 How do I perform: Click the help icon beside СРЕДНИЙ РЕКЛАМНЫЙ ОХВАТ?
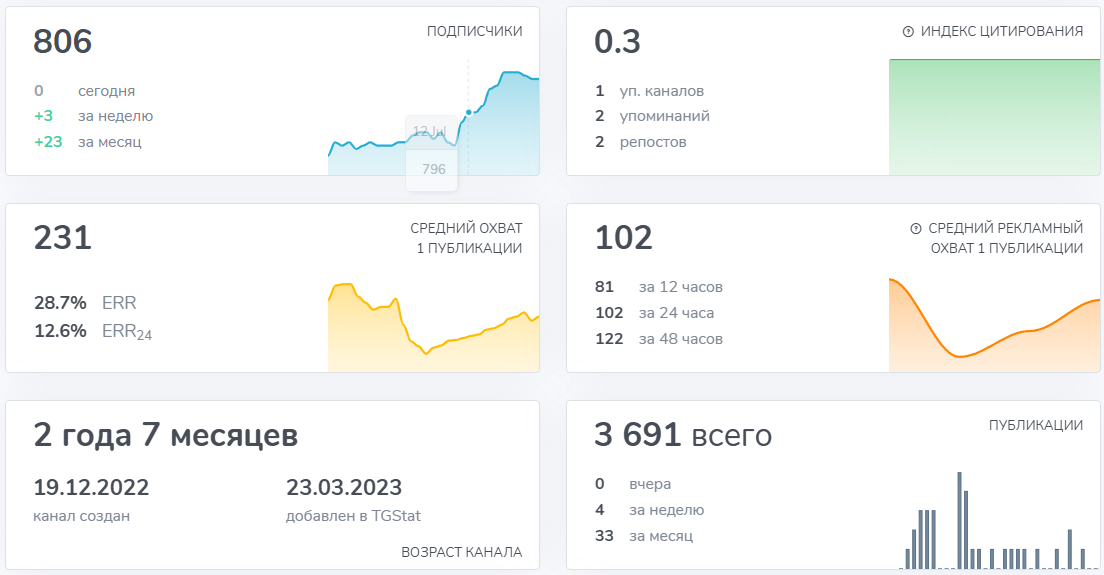click(915, 229)
